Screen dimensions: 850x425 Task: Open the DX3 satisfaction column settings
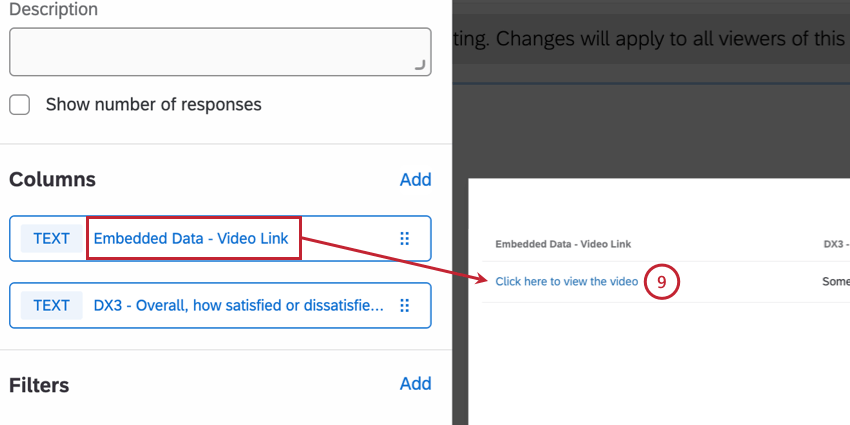[238, 306]
